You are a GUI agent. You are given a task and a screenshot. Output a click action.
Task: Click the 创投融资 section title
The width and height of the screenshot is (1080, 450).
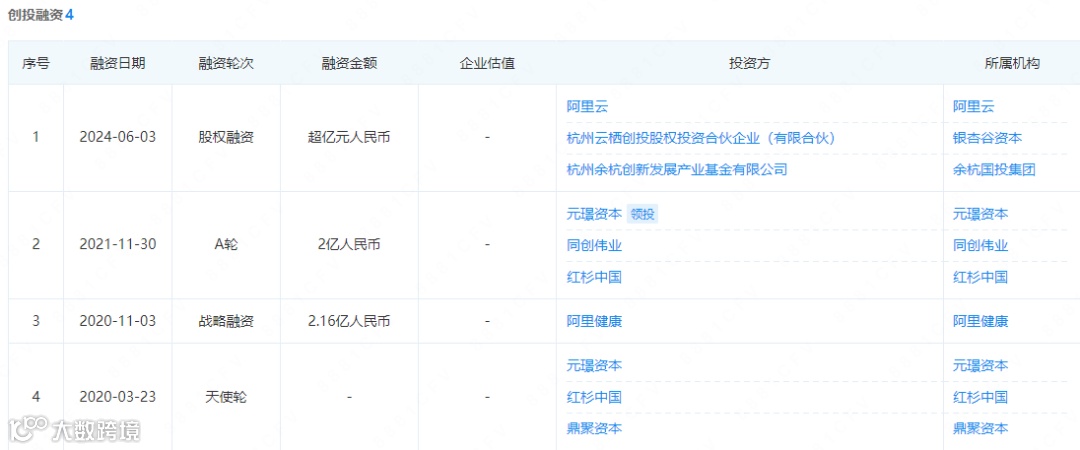point(35,15)
